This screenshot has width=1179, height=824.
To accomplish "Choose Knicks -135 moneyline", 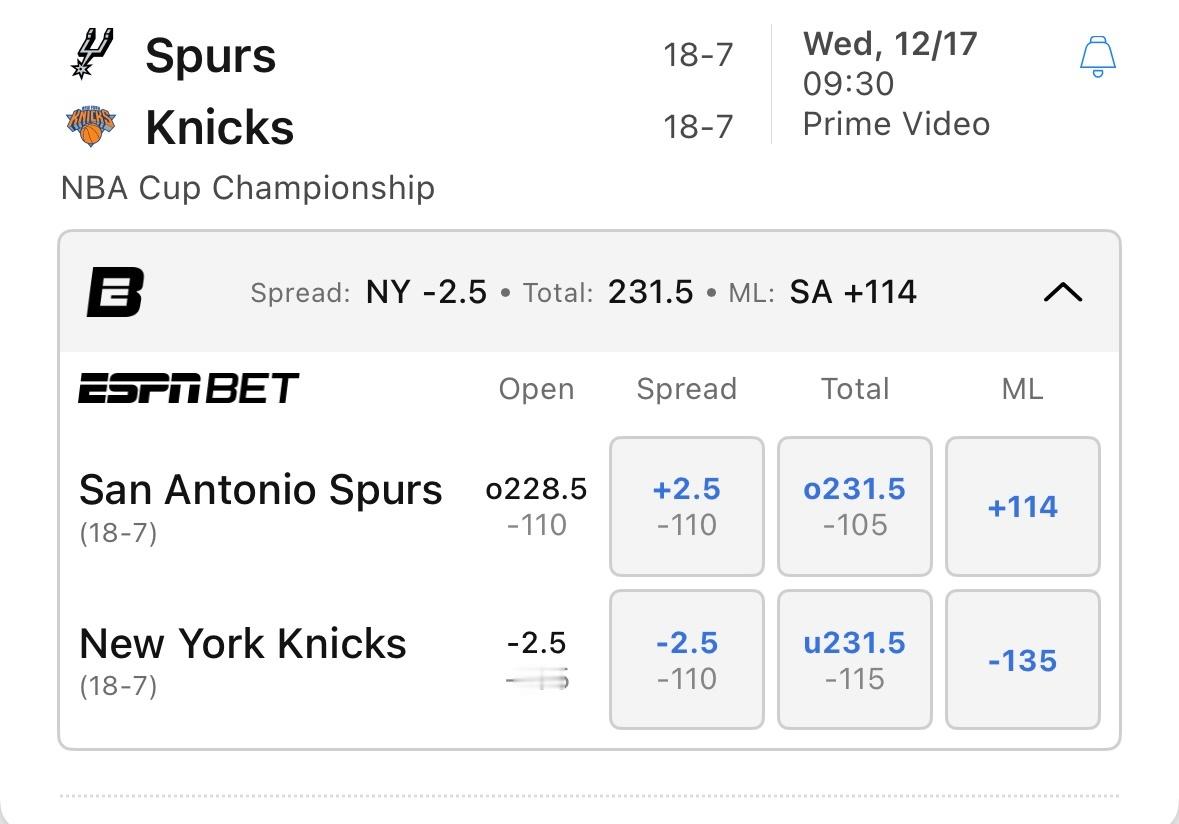I will coord(1022,660).
